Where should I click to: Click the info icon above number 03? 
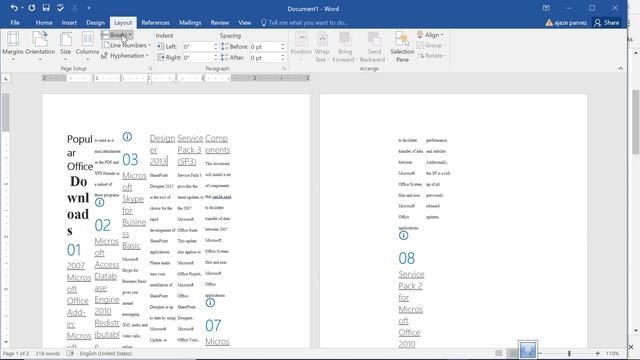(127, 137)
